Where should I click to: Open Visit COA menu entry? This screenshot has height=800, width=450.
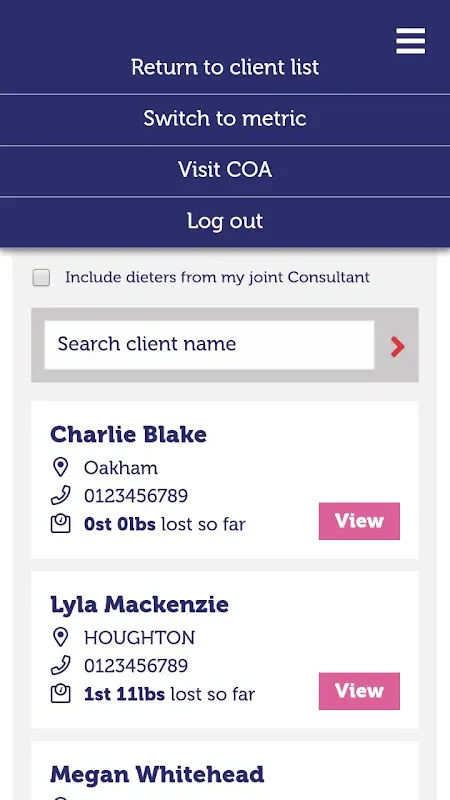[x=225, y=170]
